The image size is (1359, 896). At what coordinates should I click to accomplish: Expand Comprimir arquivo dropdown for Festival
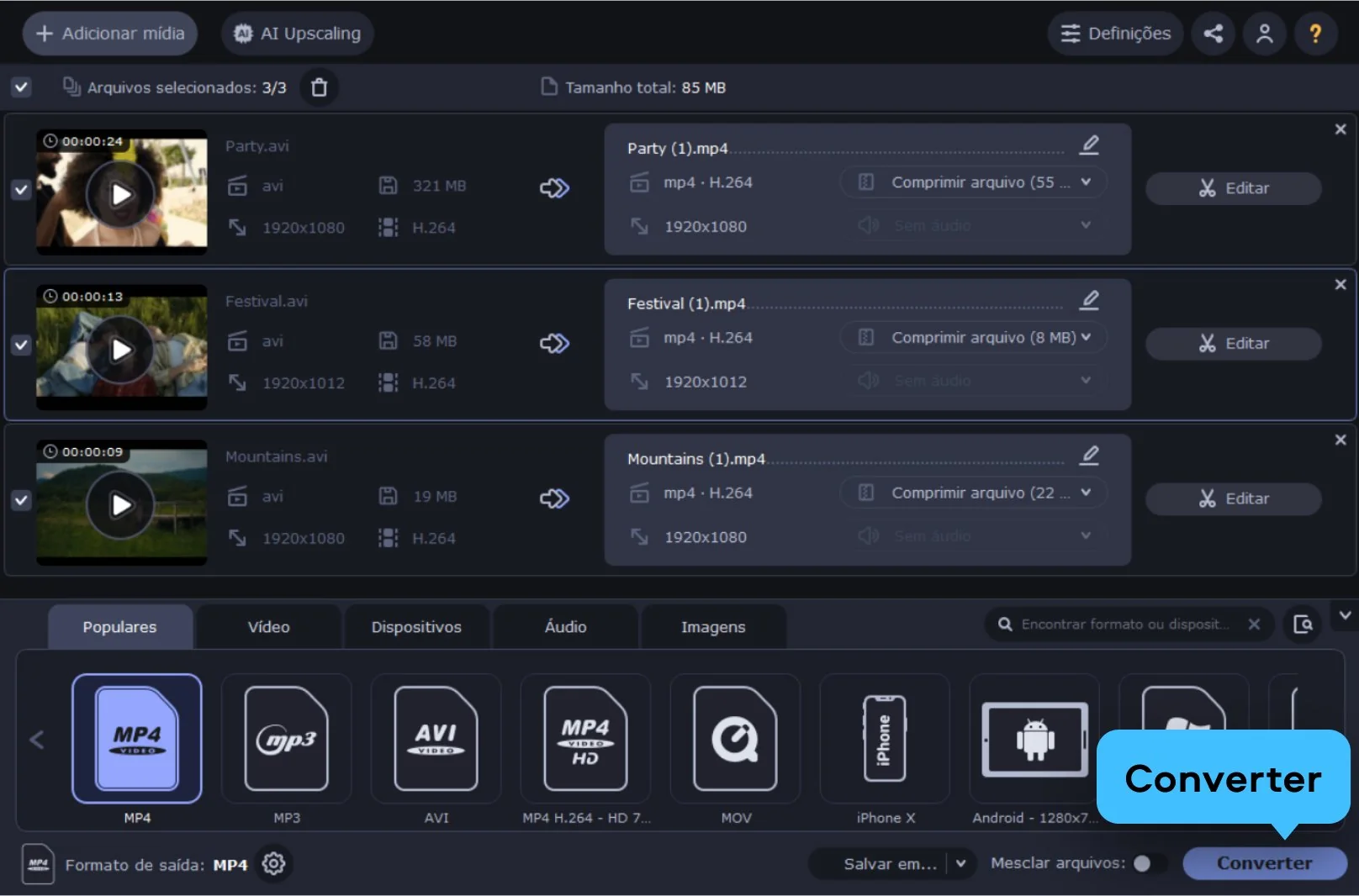pyautogui.click(x=1086, y=337)
